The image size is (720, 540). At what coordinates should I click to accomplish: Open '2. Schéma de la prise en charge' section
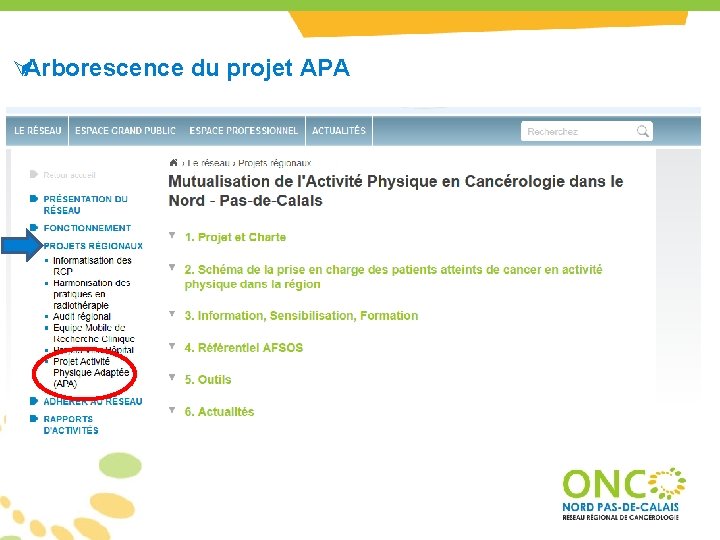pos(393,277)
